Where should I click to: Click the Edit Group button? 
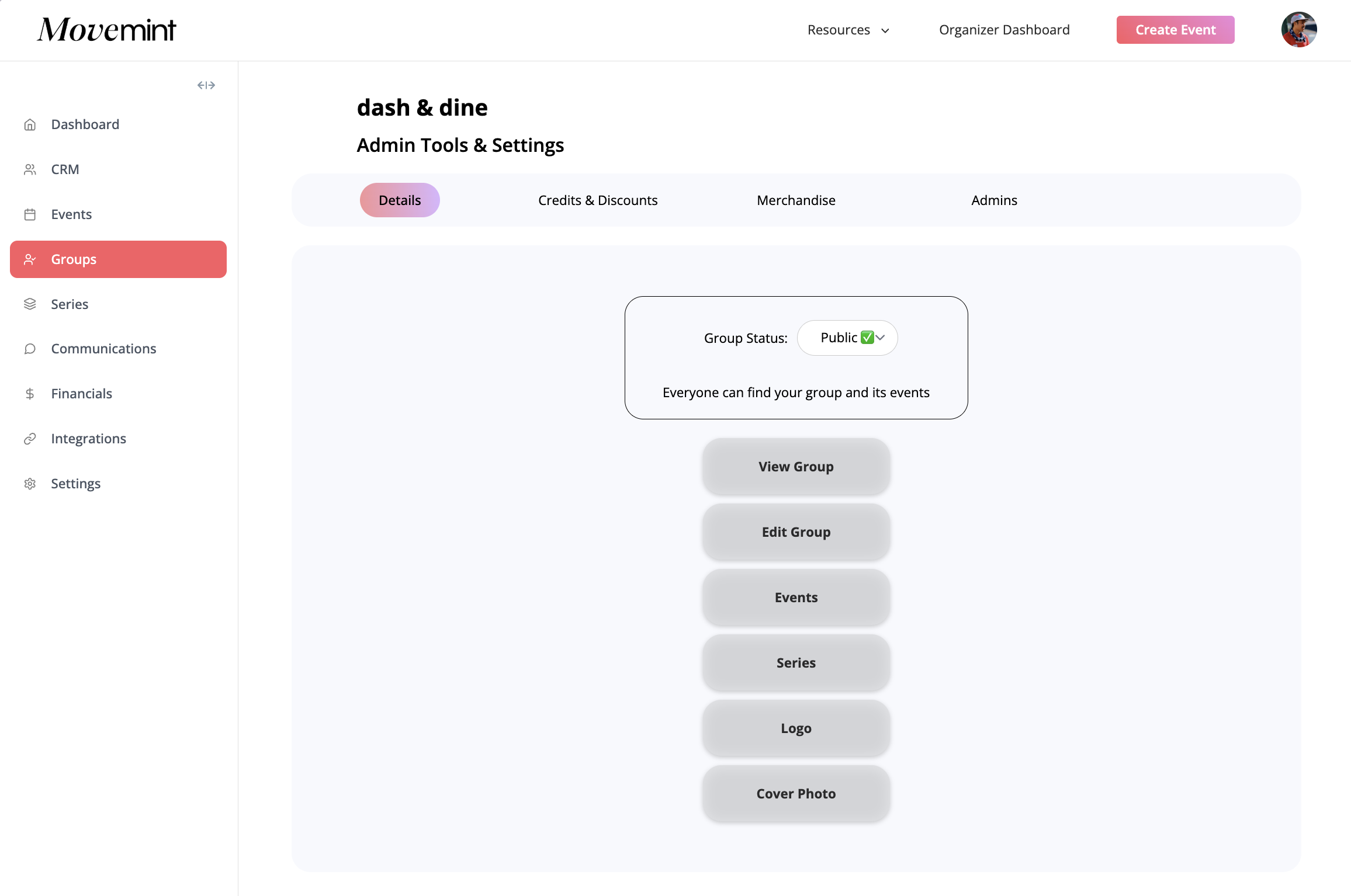[x=796, y=532]
